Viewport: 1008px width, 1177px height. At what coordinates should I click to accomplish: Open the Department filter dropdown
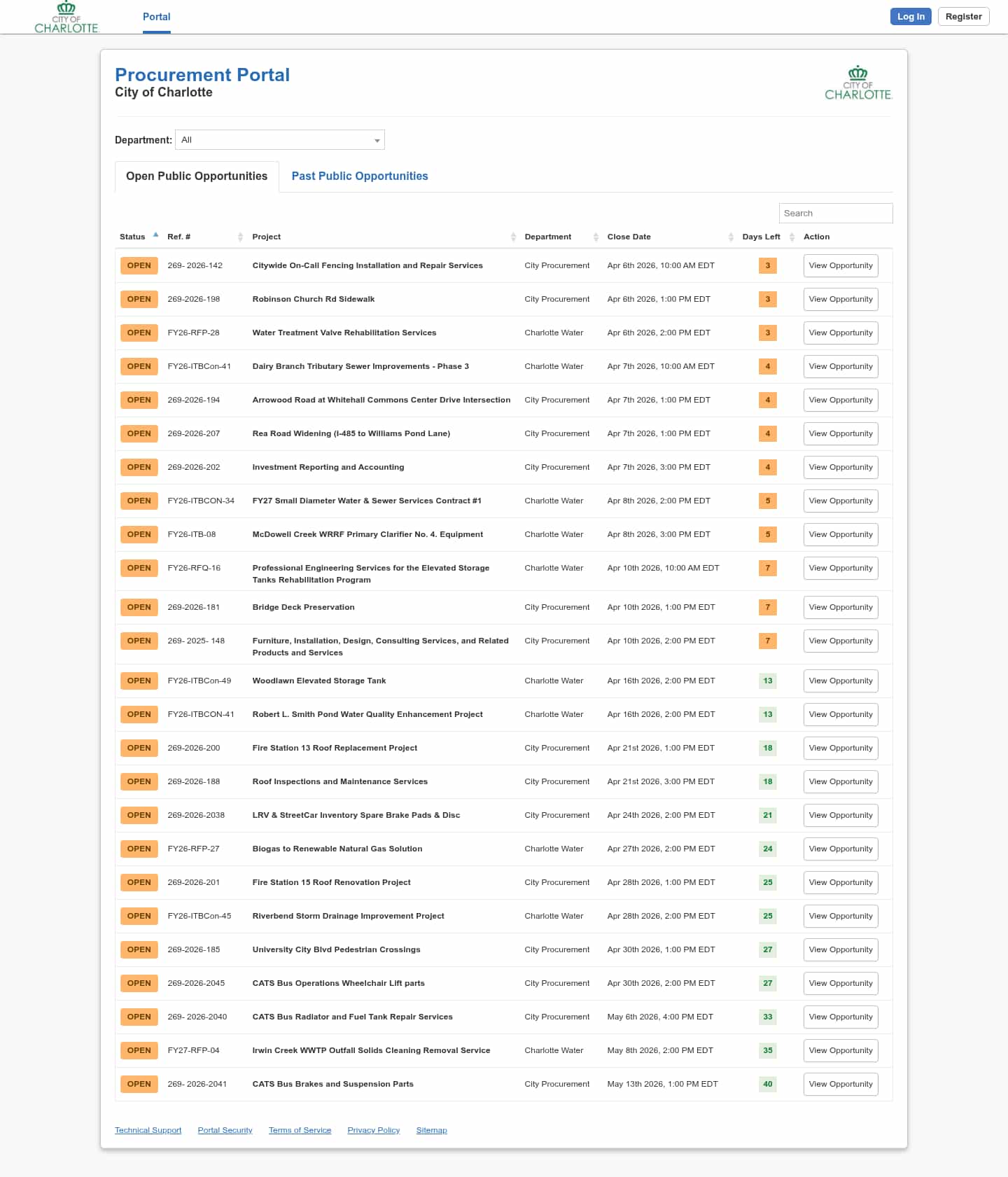(280, 140)
